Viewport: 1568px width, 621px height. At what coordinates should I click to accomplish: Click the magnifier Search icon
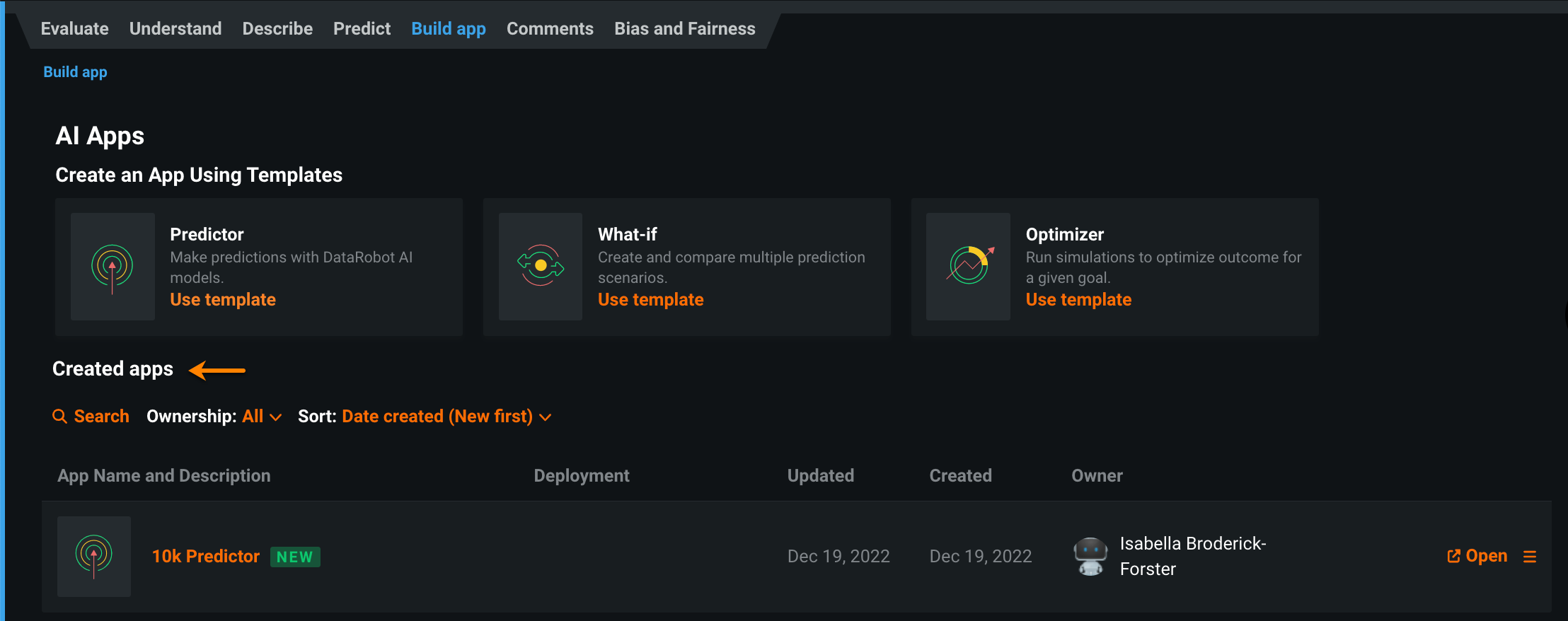pyautogui.click(x=60, y=417)
